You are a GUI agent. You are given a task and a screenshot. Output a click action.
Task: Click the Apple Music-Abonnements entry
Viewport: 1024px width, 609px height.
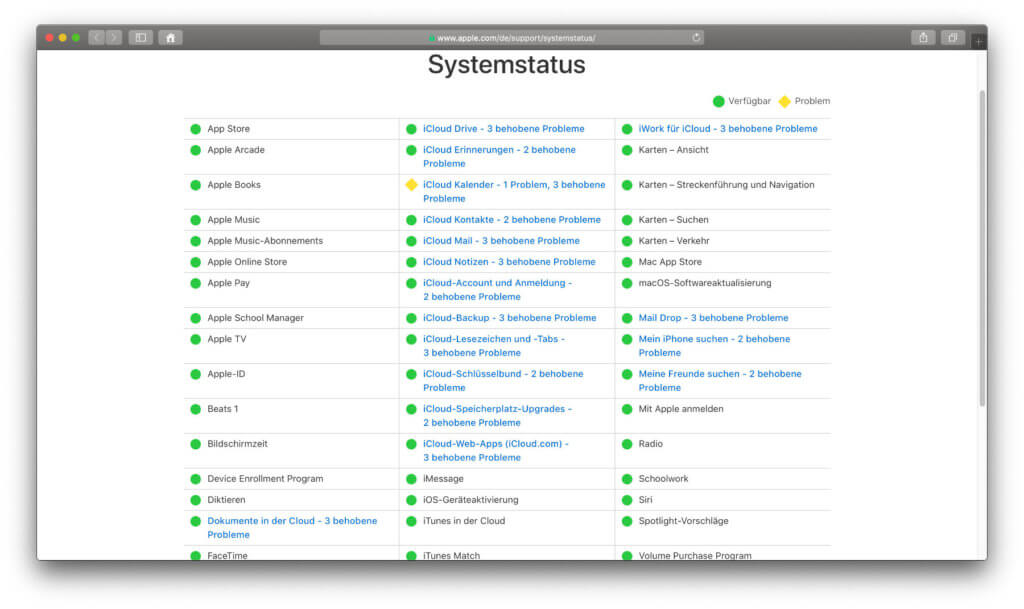click(x=265, y=240)
